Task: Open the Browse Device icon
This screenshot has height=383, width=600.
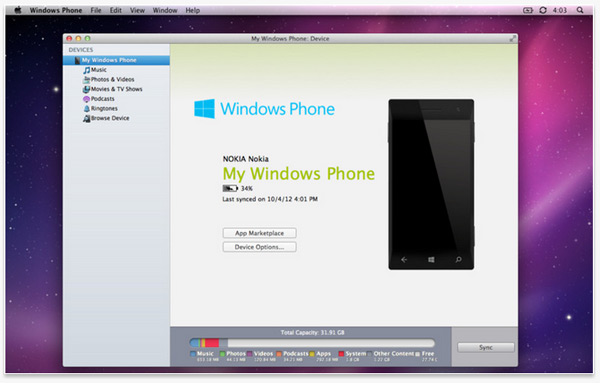Action: point(86,118)
